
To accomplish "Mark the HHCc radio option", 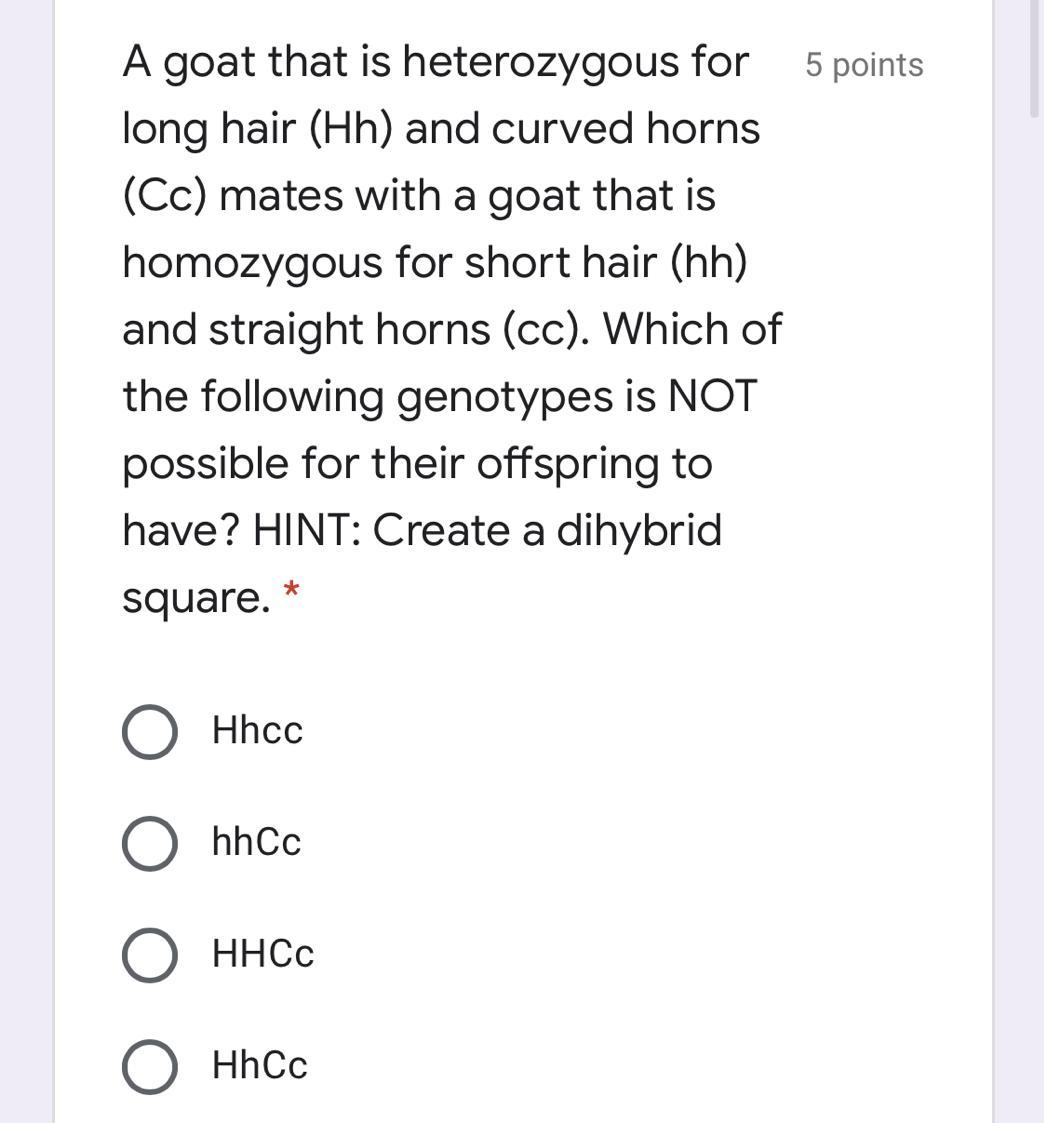I will tap(150, 955).
